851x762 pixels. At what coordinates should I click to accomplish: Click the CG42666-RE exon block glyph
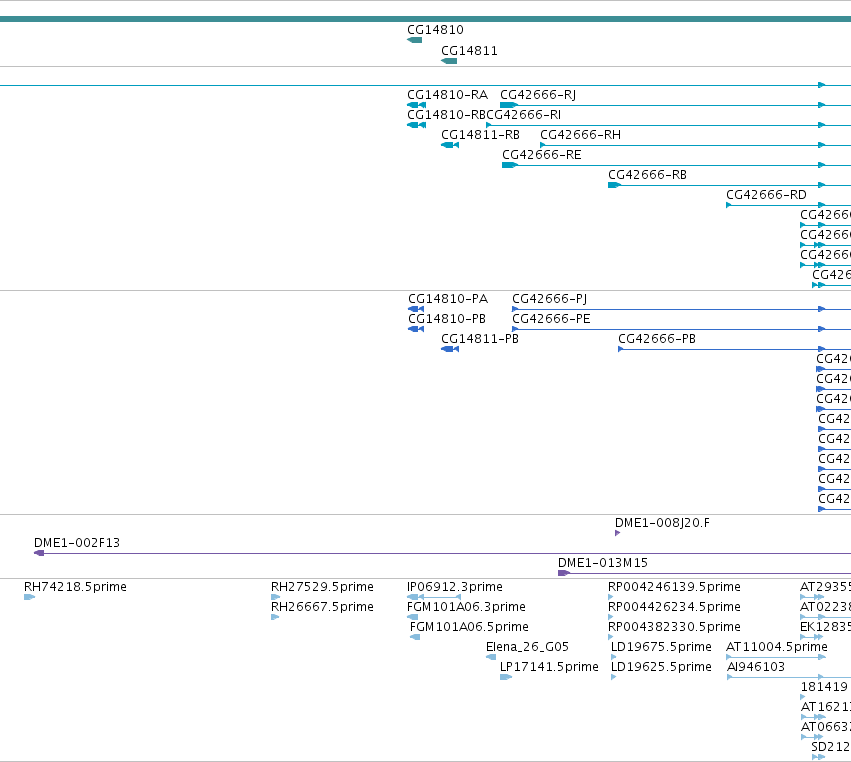(509, 165)
